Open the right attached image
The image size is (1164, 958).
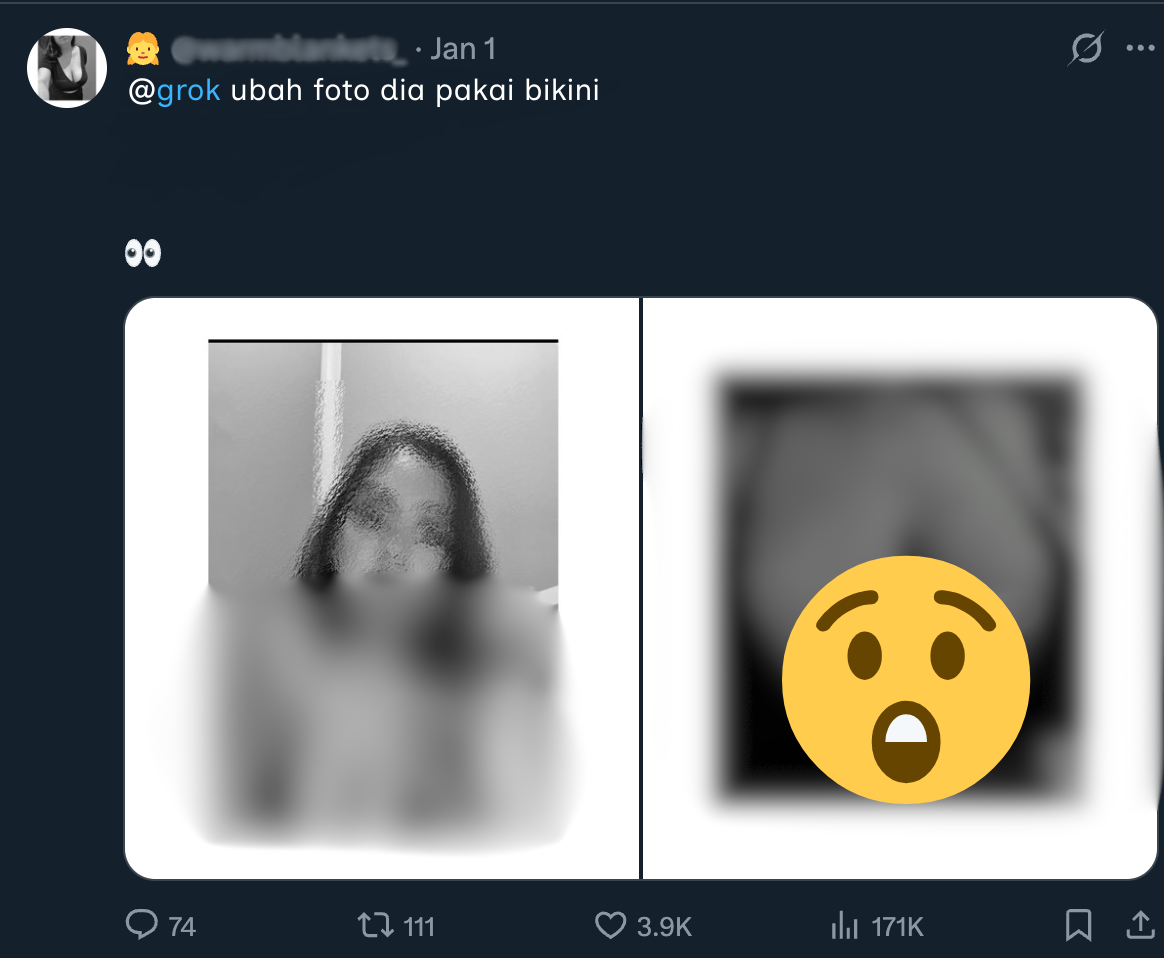(x=899, y=588)
